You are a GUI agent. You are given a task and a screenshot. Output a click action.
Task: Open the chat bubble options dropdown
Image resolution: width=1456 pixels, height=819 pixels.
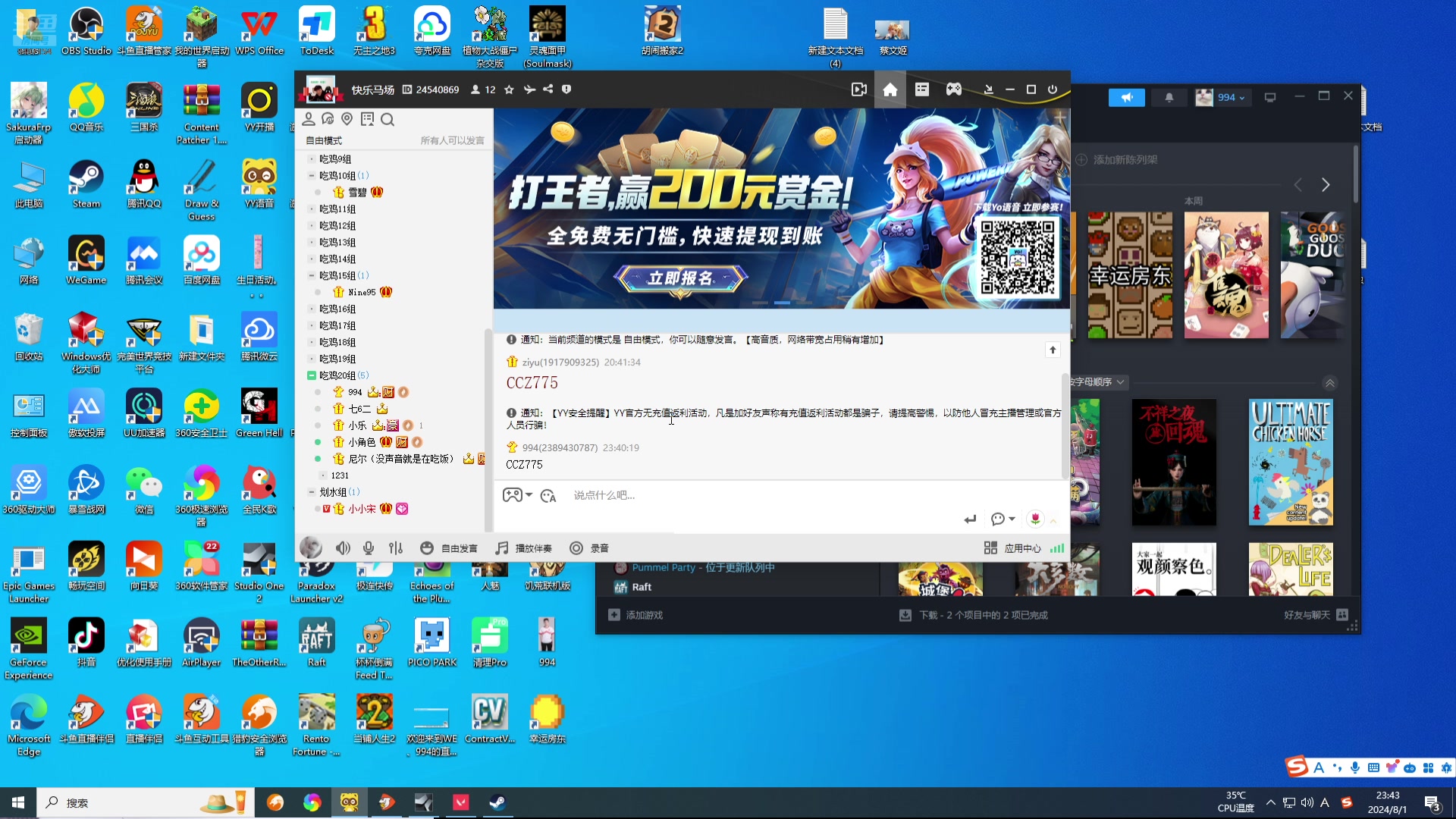click(x=1003, y=519)
